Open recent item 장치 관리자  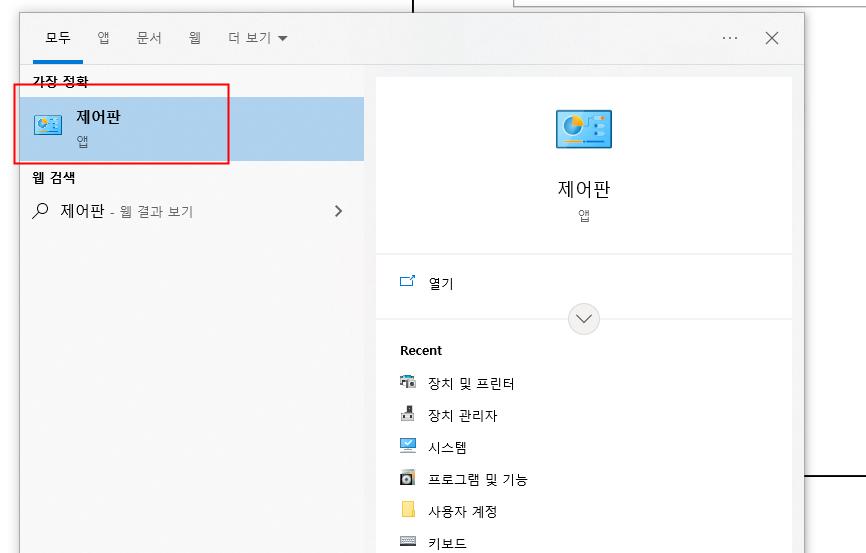463,415
